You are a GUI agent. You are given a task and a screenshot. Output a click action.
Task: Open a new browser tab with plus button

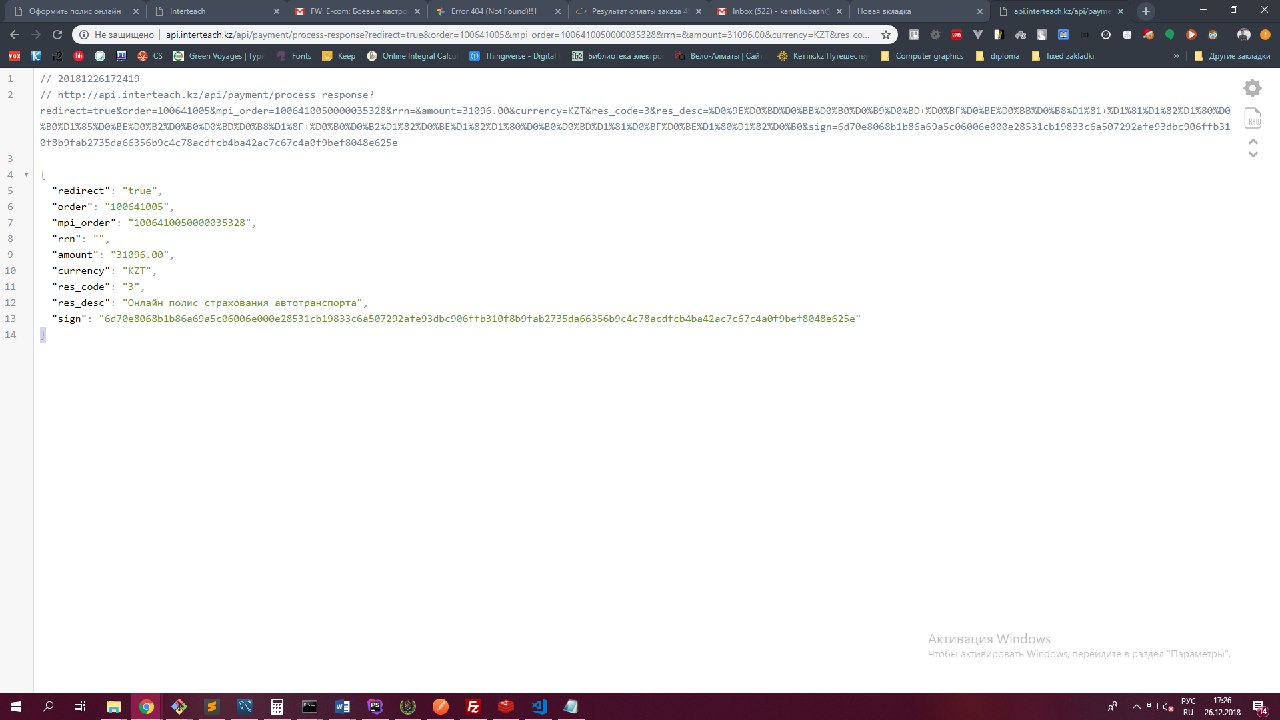coord(1146,11)
